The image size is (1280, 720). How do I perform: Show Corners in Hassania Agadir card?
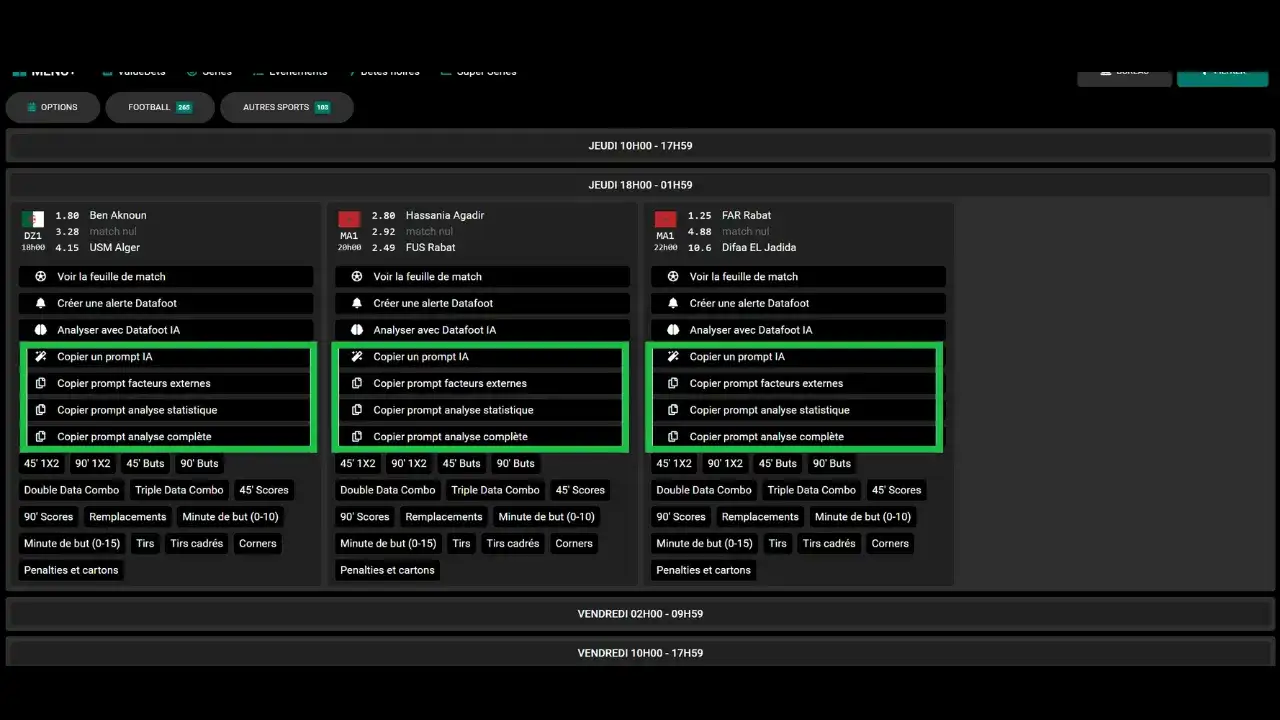pos(574,544)
